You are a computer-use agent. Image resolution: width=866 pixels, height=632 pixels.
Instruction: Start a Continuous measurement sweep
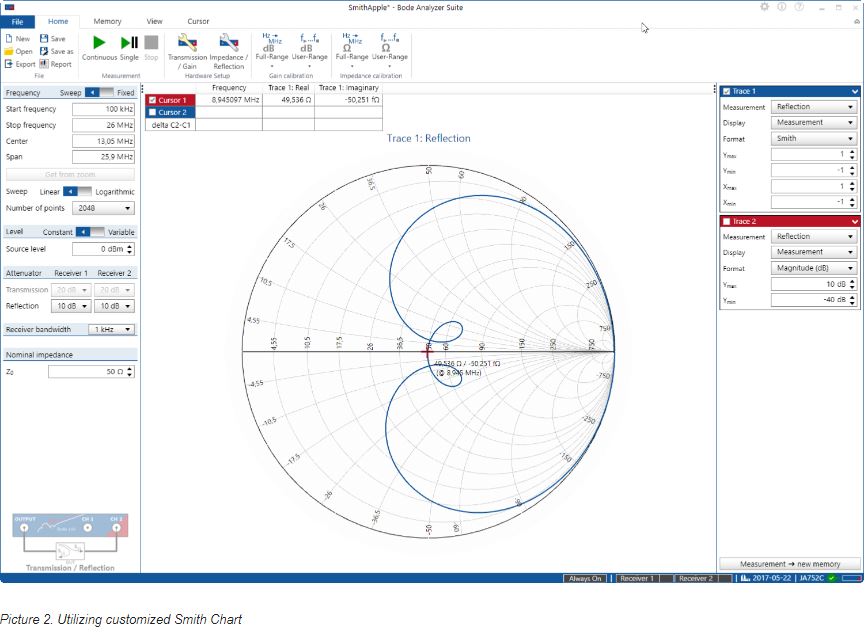[x=97, y=45]
